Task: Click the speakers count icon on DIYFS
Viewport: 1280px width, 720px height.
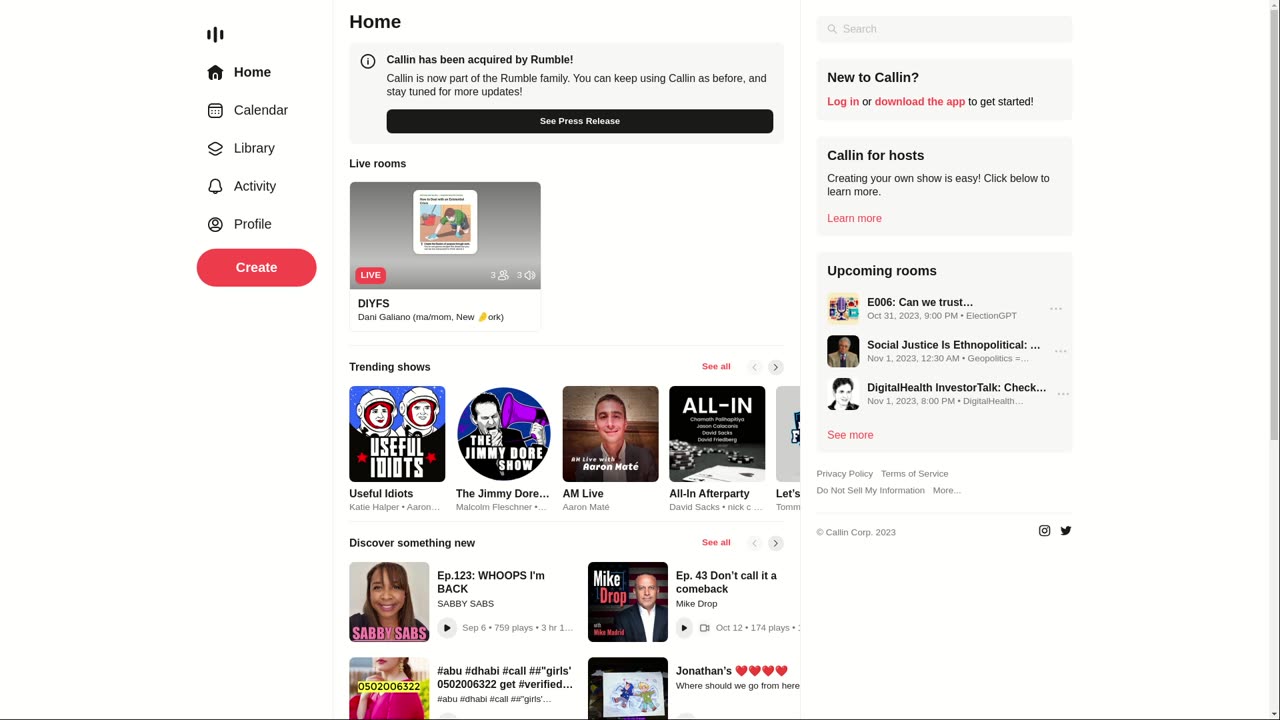Action: tap(530, 275)
